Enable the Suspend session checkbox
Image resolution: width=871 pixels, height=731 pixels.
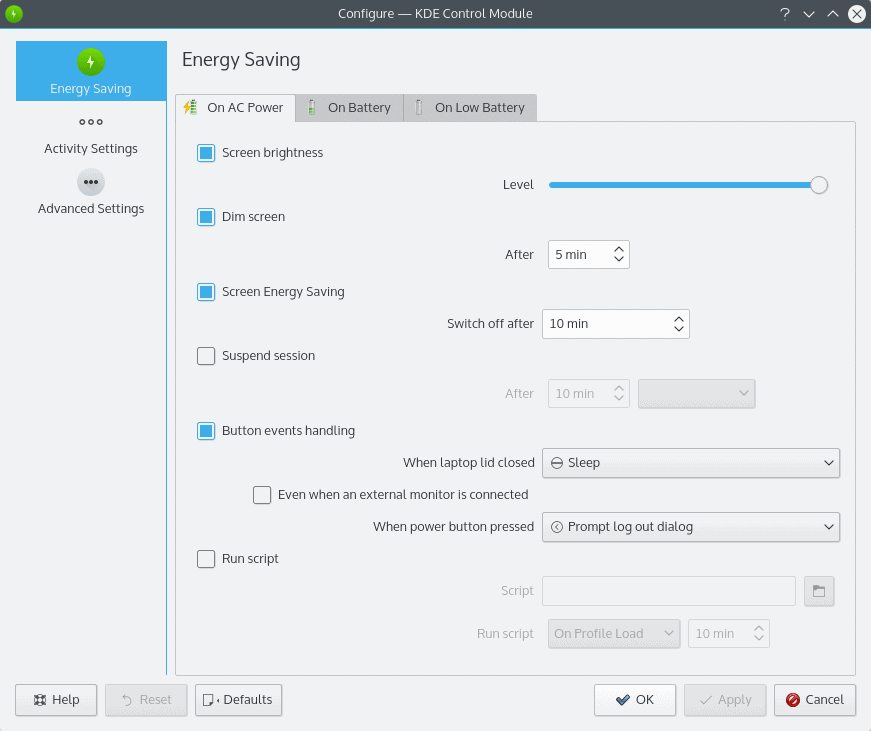206,356
